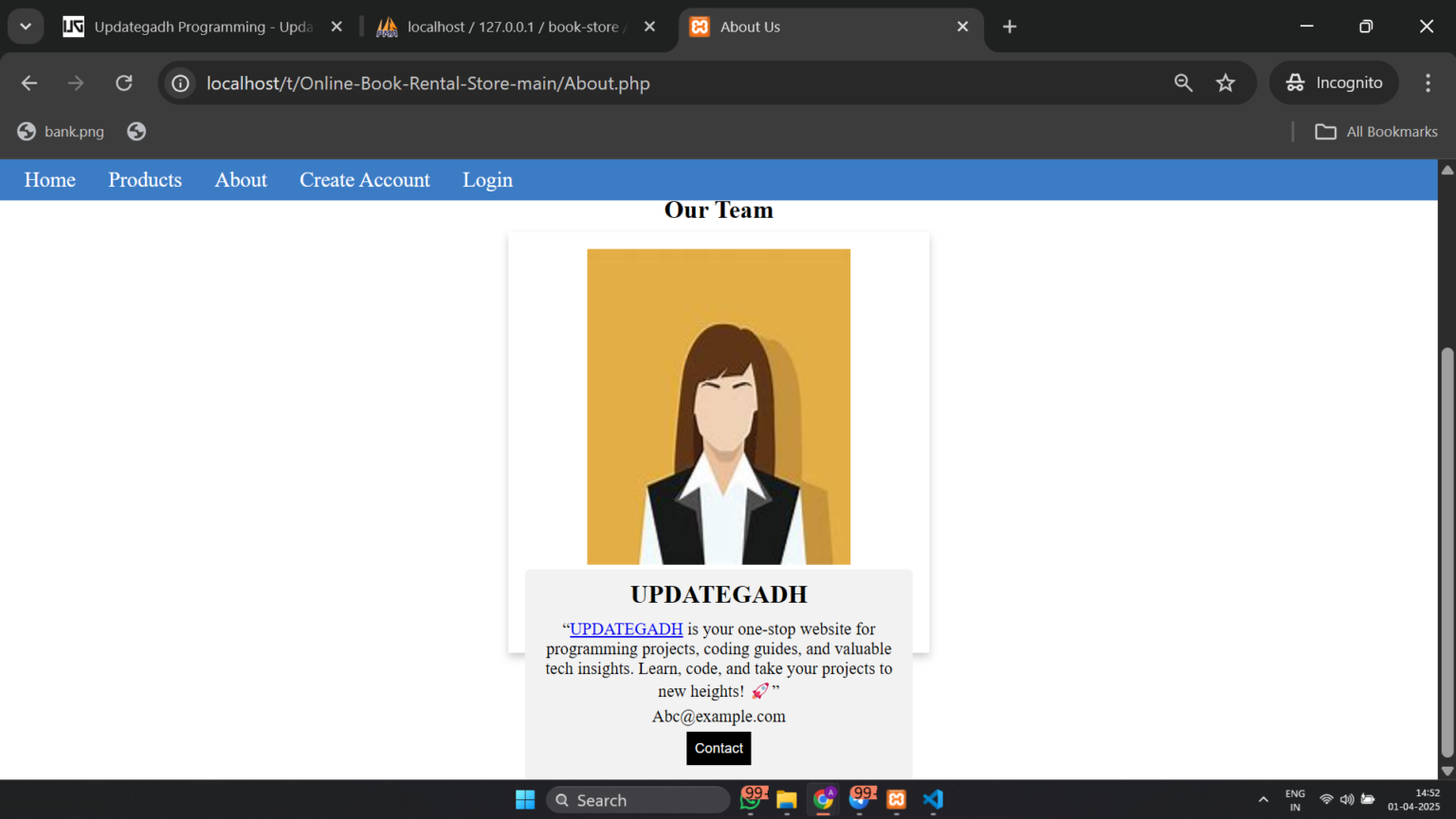Viewport: 1456px width, 819px height.
Task: Go back using the browser back arrow
Action: point(28,82)
